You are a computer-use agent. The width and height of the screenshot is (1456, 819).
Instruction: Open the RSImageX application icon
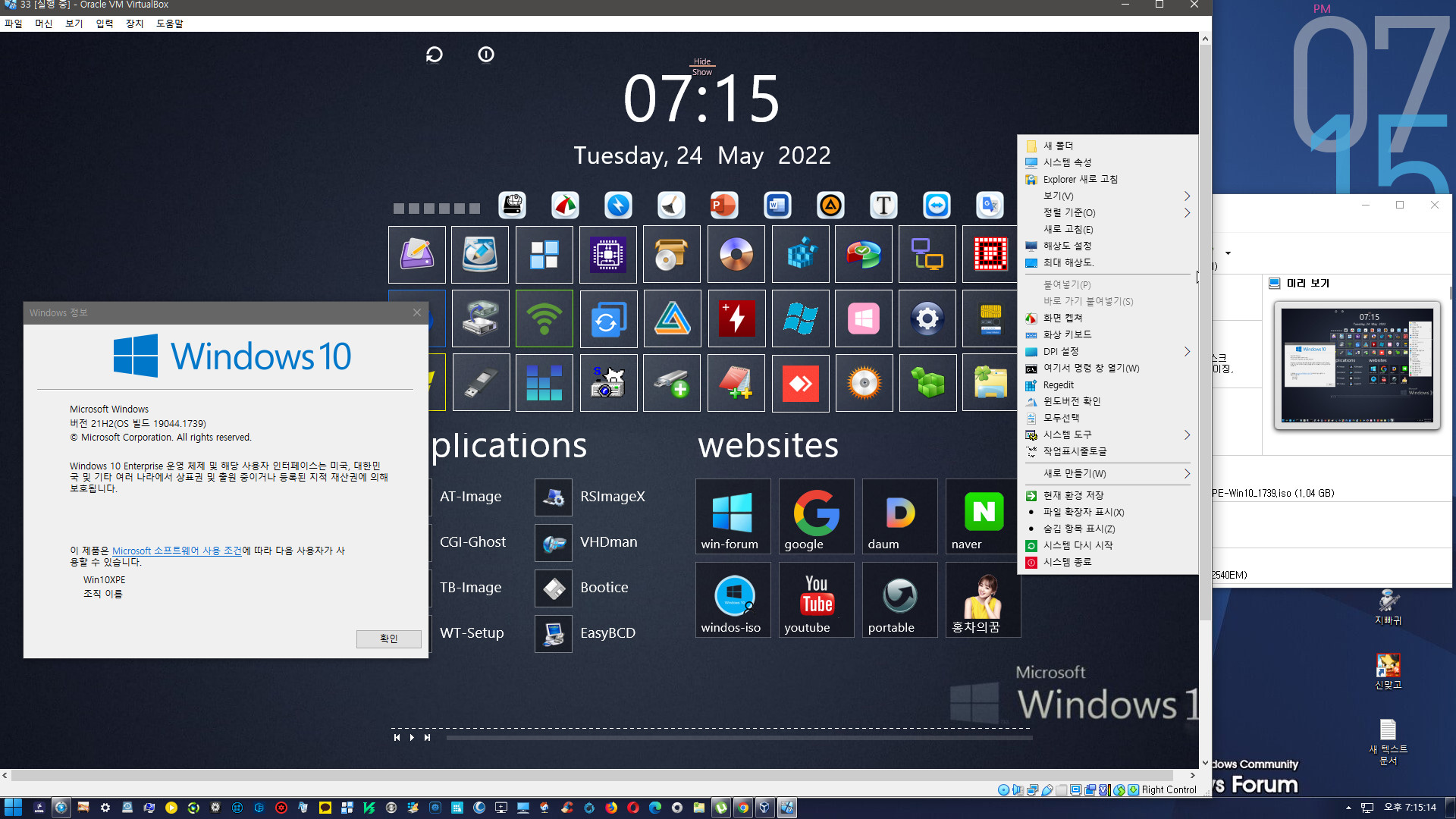[x=554, y=497]
